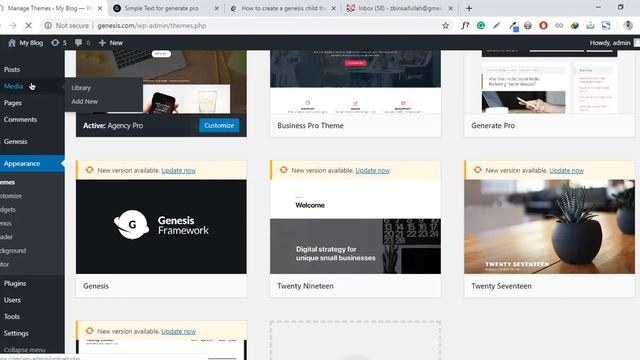The image size is (640, 360).
Task: Open Customize under Appearance submenu
Action: coord(11,196)
